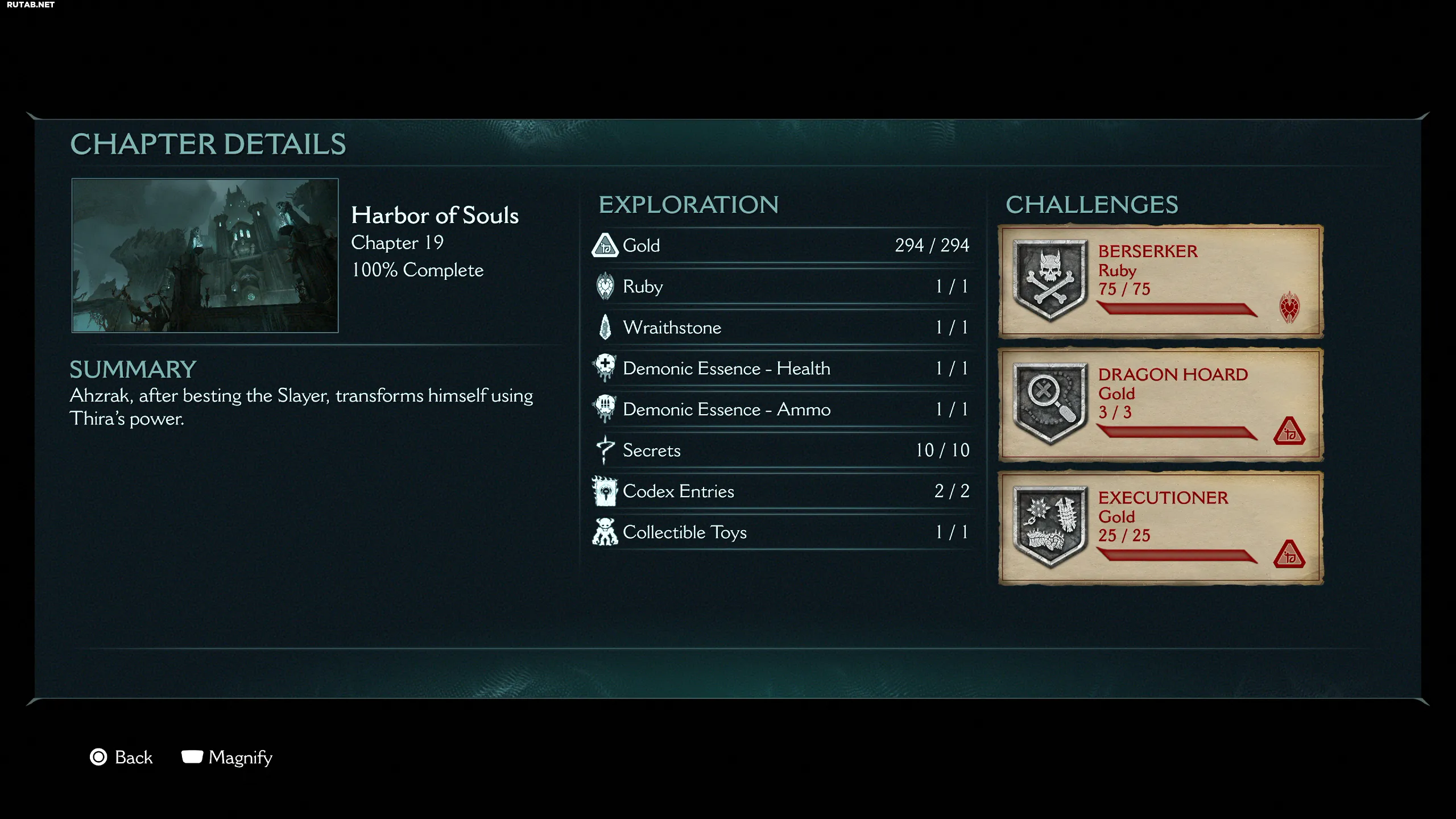Viewport: 1456px width, 819px height.
Task: Click the Dragon Hoard magnifier shield badge
Action: 1050,404
